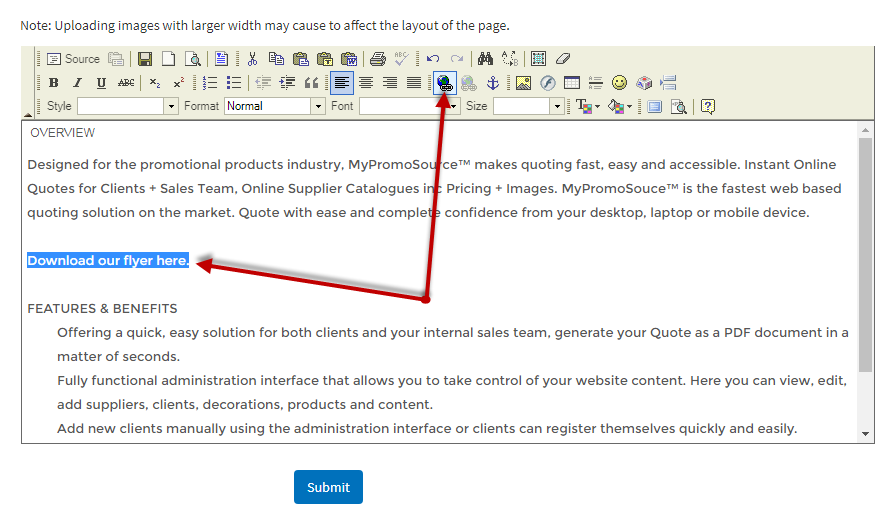Open the Background Color picker
The image size is (894, 517).
point(620,106)
